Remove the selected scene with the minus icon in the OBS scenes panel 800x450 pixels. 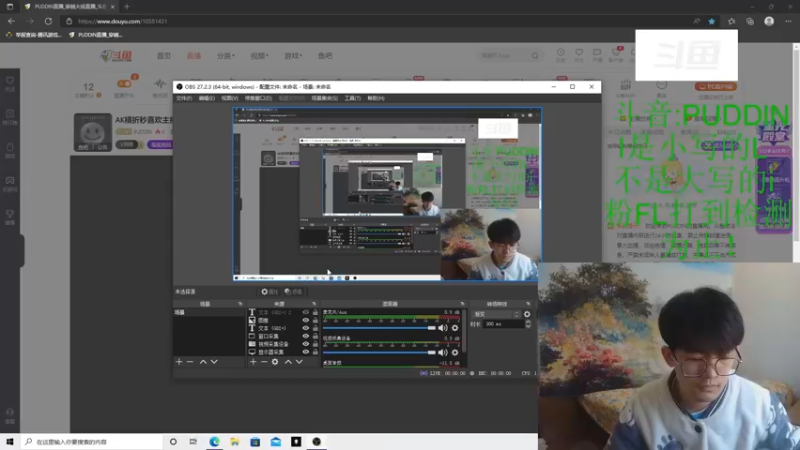click(190, 362)
